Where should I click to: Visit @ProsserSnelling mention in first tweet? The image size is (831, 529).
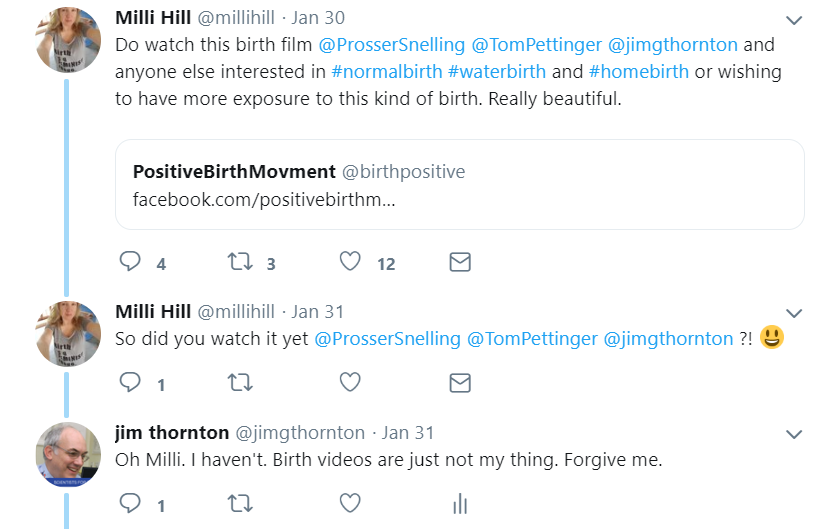click(391, 45)
